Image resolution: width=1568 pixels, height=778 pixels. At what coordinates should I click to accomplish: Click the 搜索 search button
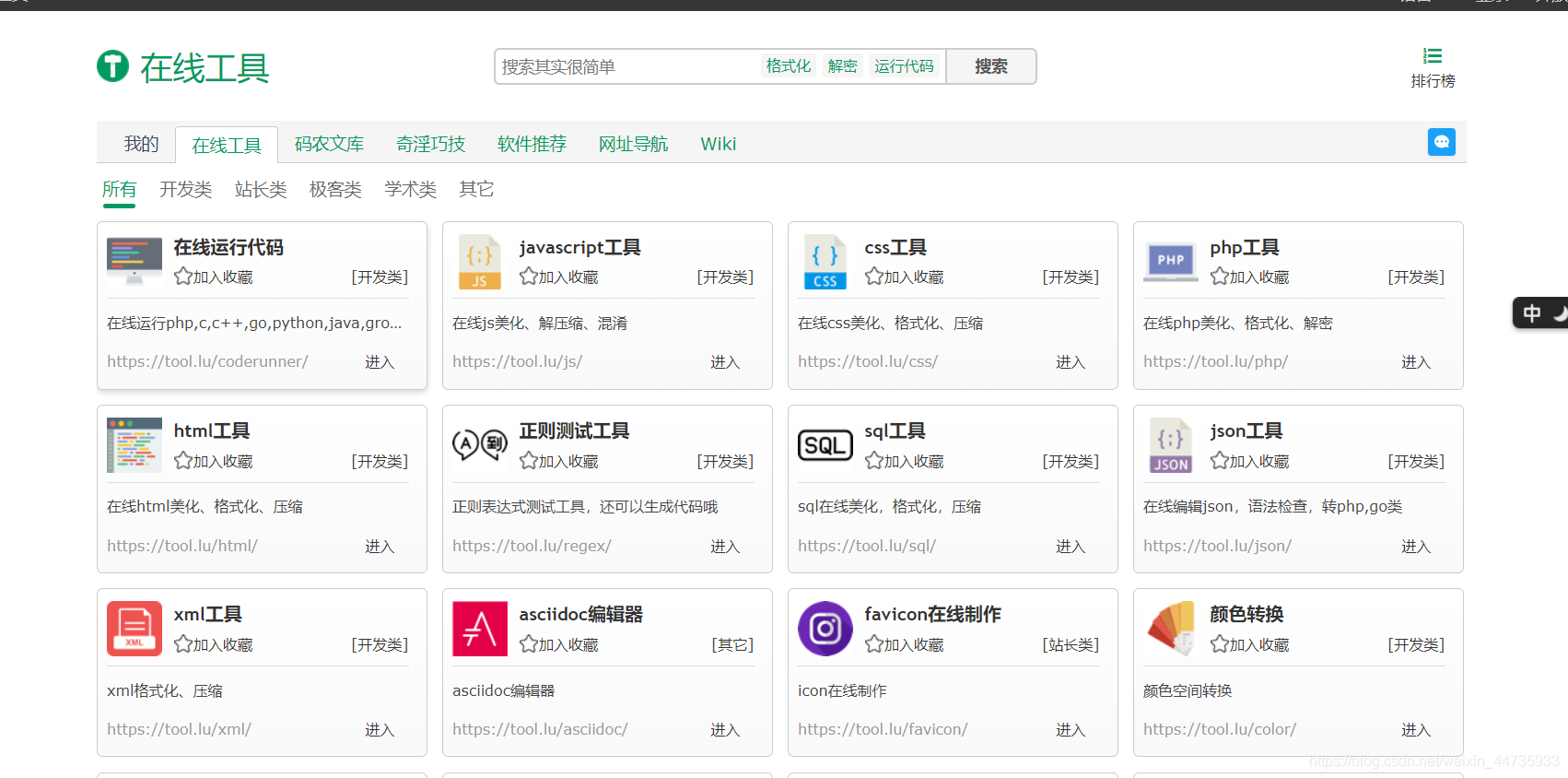click(991, 66)
